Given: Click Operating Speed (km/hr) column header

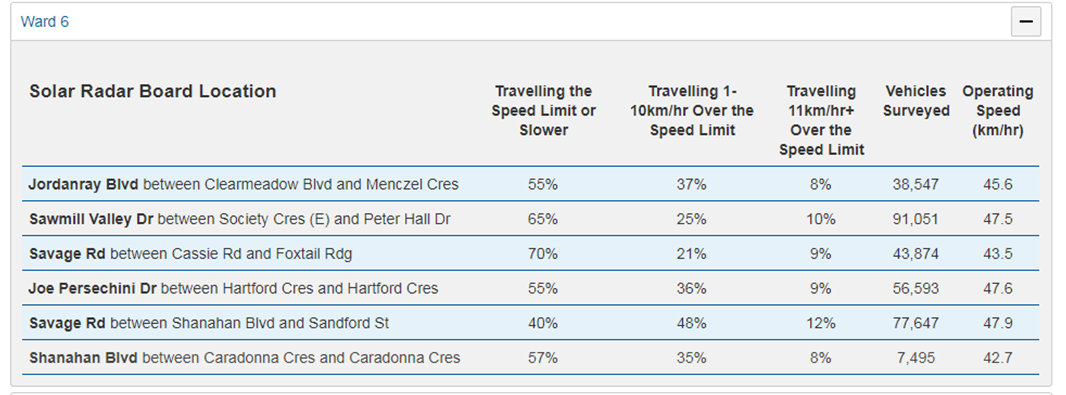Looking at the screenshot, I should (x=997, y=110).
